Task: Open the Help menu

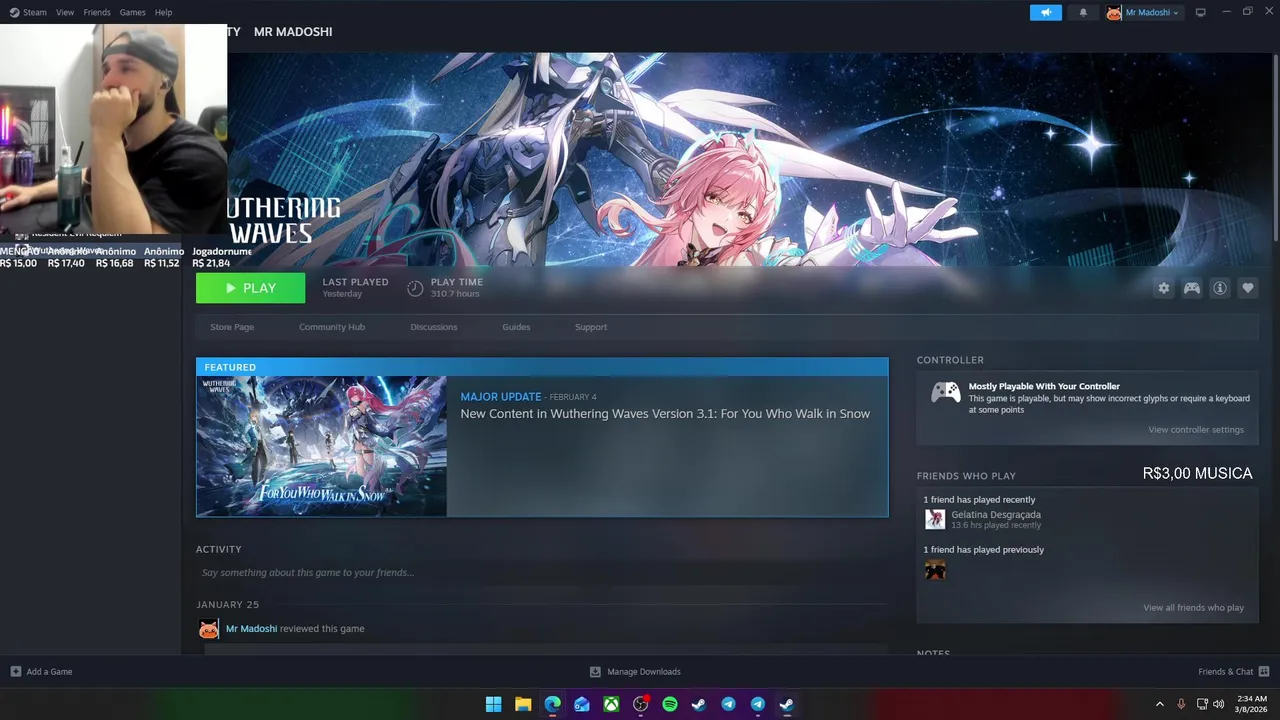Action: point(164,12)
